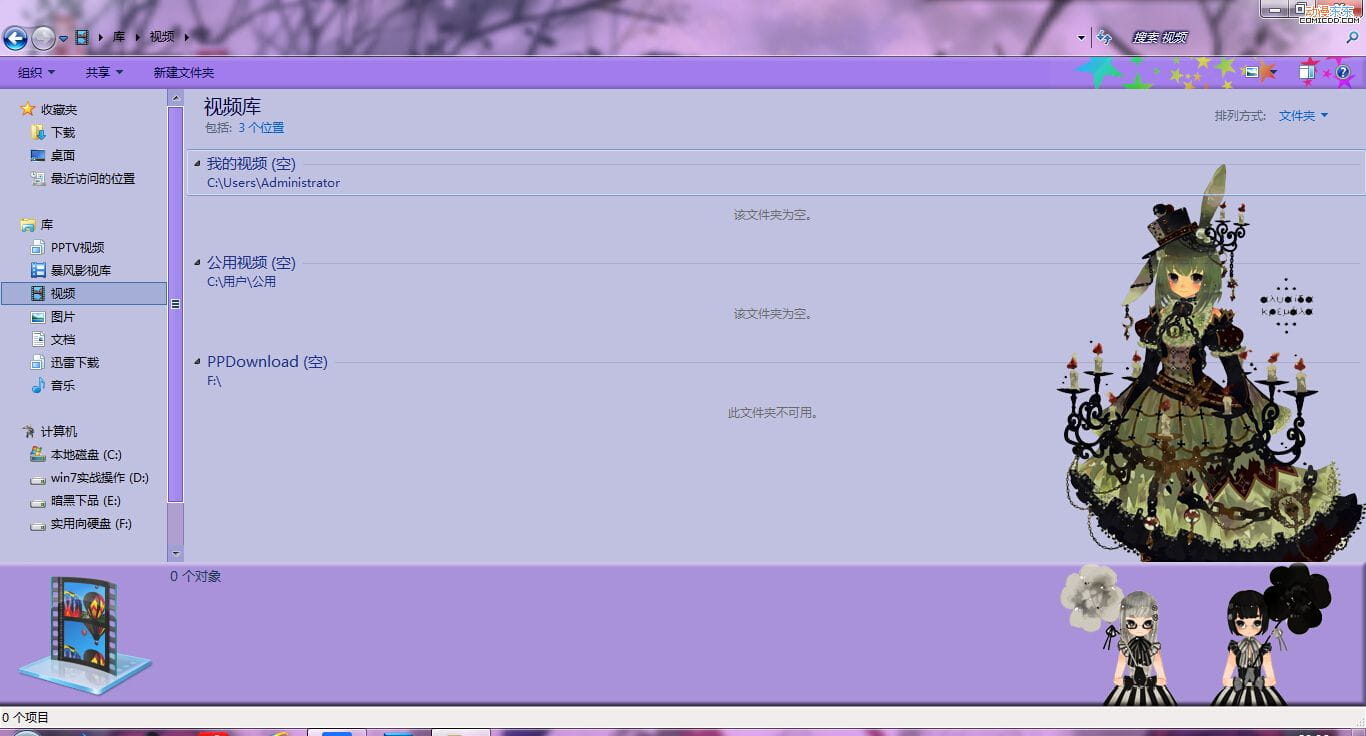Open the 组织 menu

pos(36,73)
